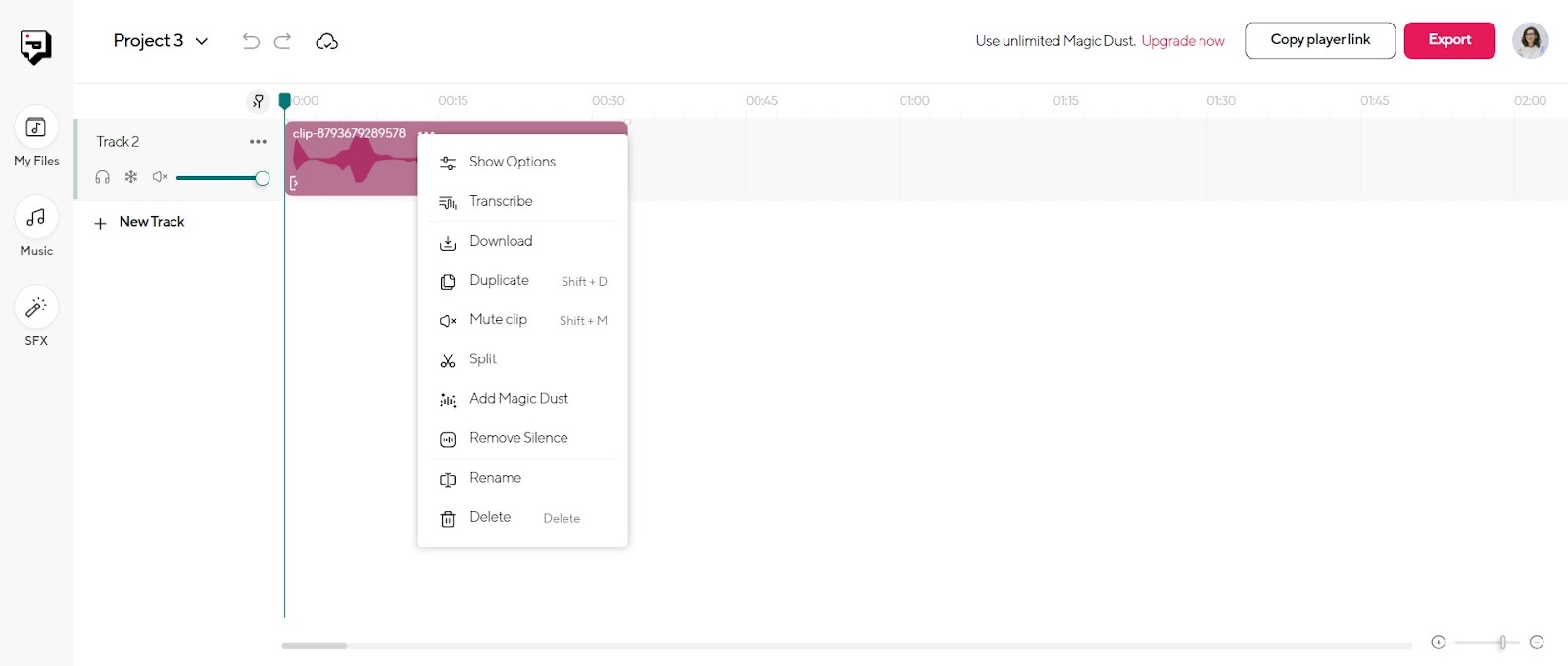Click the red Export button
The height and width of the screenshot is (666, 1568).
point(1449,40)
